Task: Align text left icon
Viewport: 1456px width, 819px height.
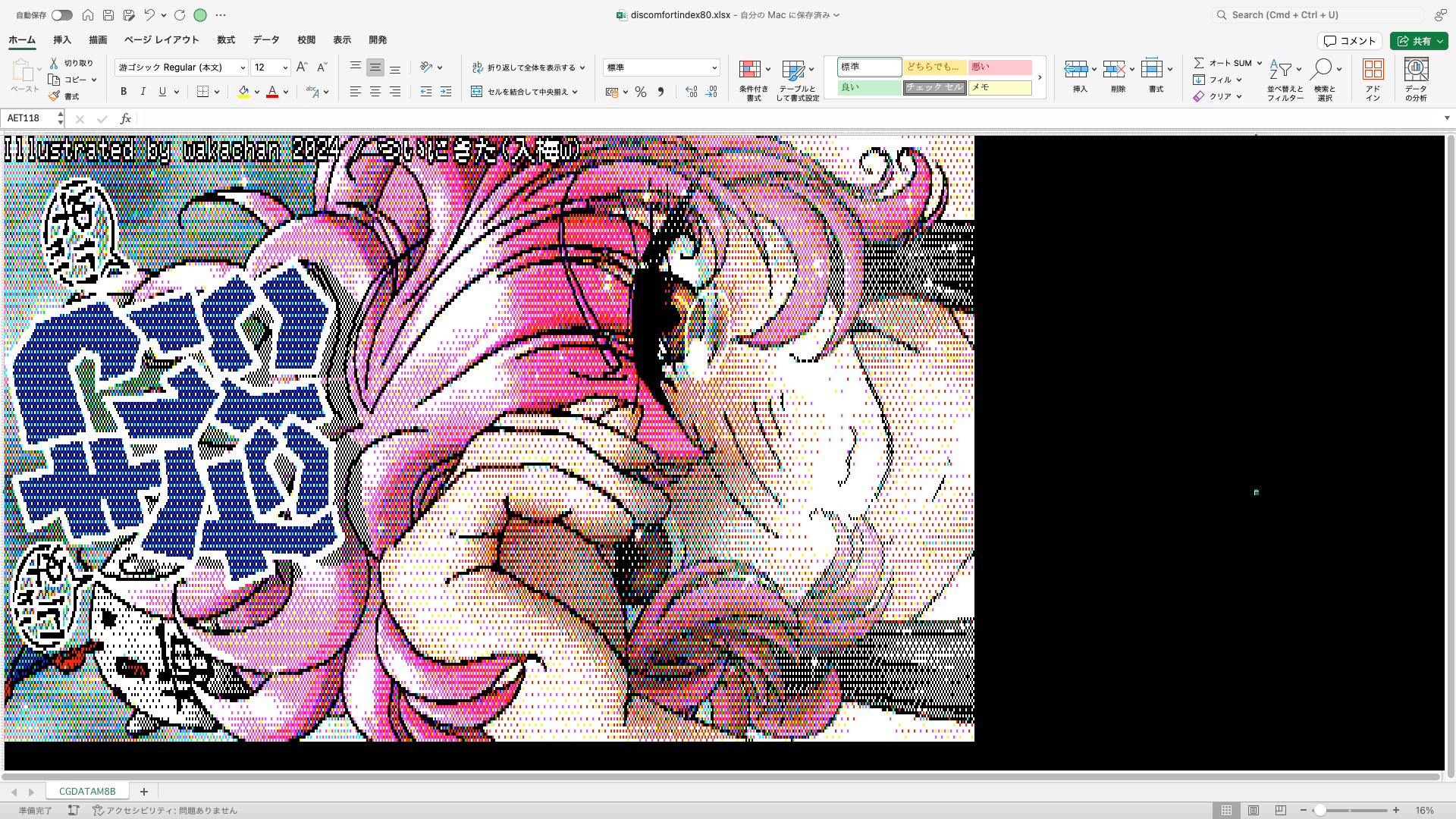Action: 355,92
